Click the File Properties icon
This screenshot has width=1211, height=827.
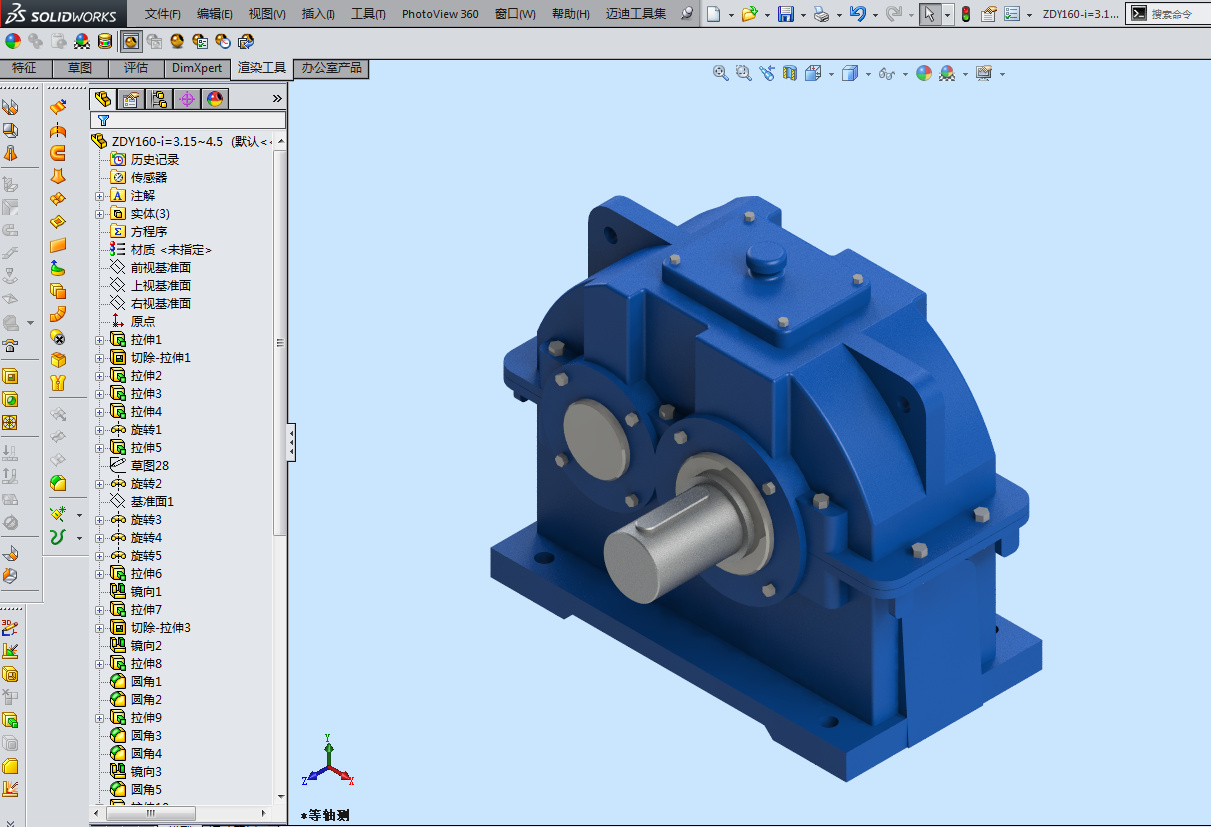pos(989,14)
